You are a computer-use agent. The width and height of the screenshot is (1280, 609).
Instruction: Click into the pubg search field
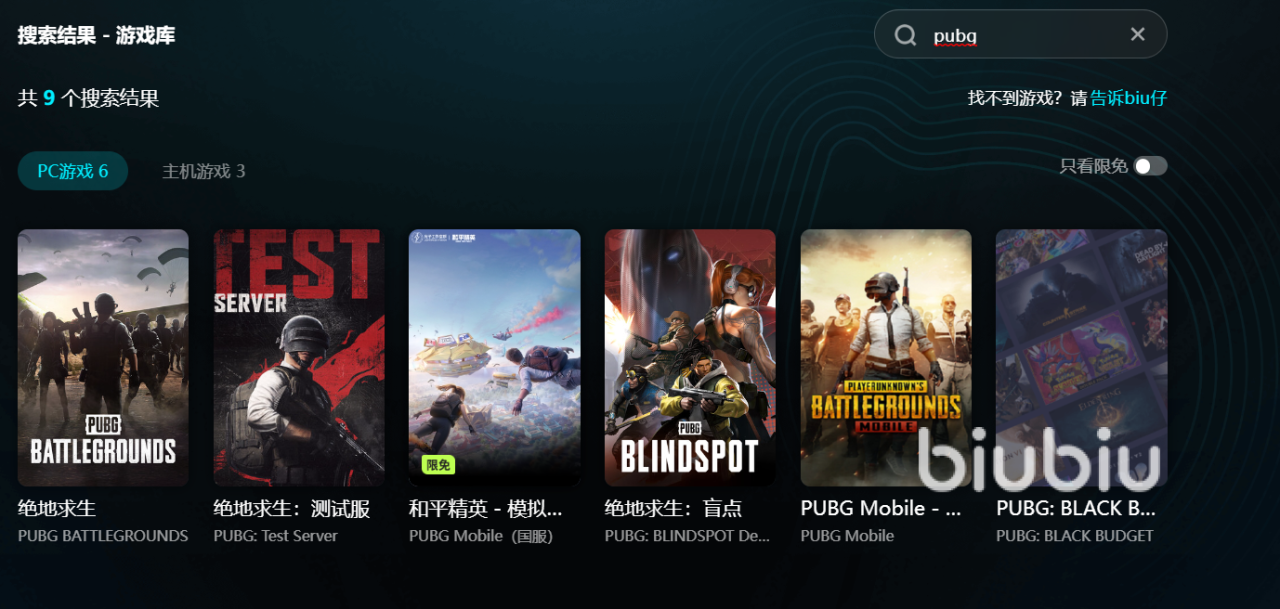tap(1020, 34)
